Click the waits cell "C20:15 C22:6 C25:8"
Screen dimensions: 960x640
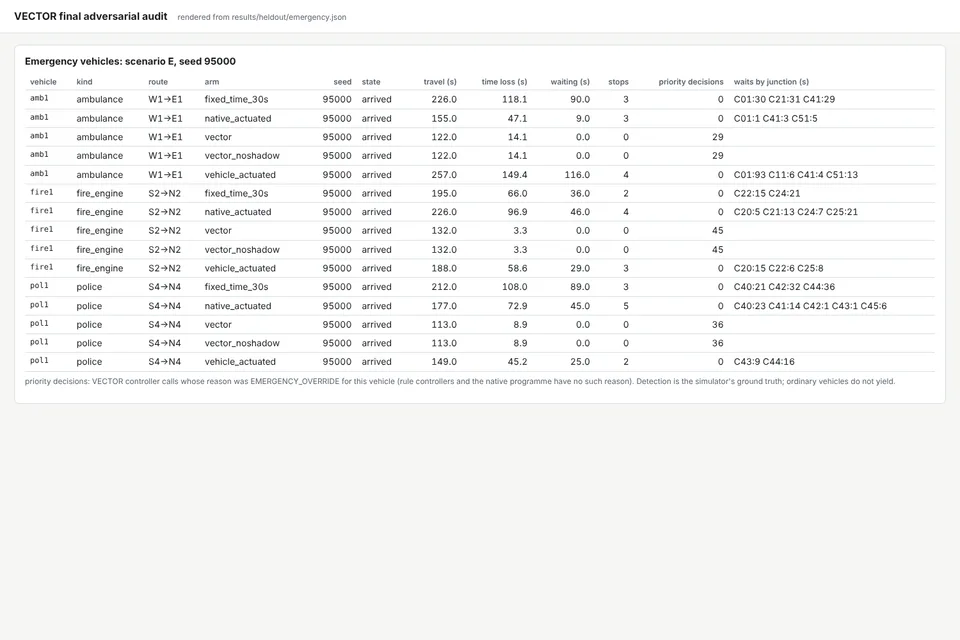tap(779, 268)
